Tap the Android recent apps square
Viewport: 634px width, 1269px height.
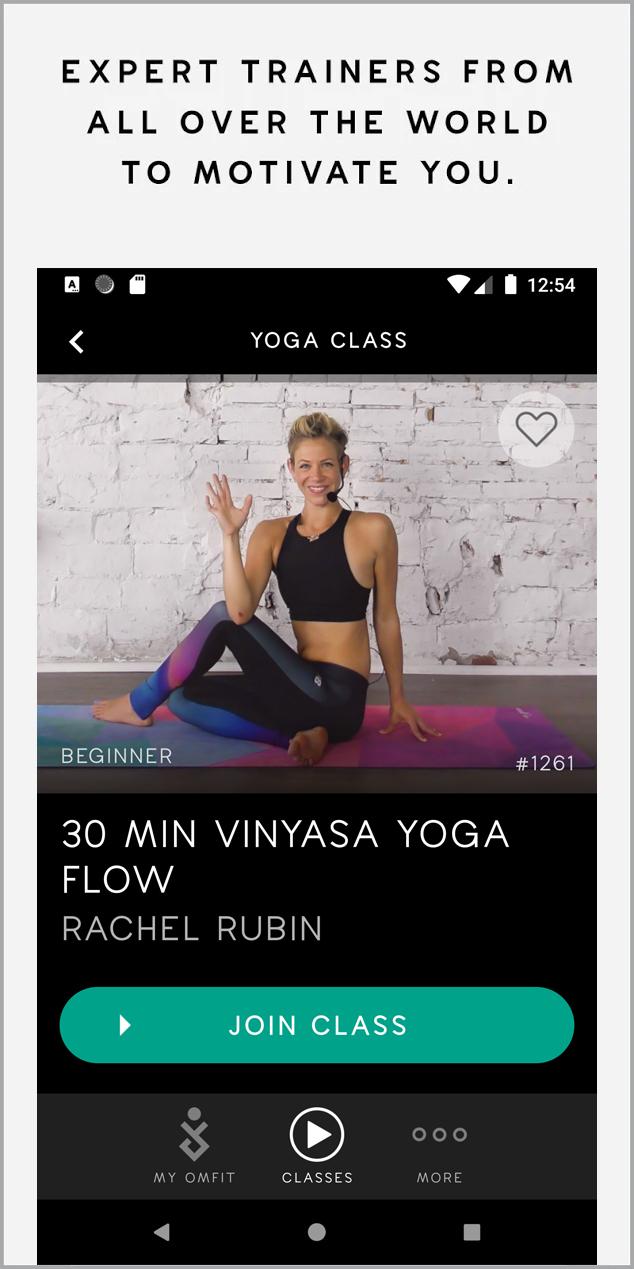point(472,1232)
